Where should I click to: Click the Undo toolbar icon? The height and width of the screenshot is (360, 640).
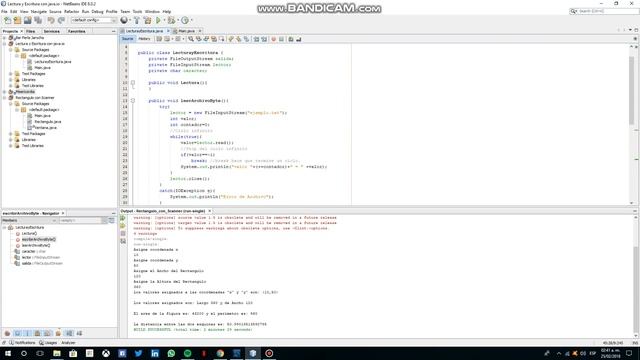tap(51, 20)
